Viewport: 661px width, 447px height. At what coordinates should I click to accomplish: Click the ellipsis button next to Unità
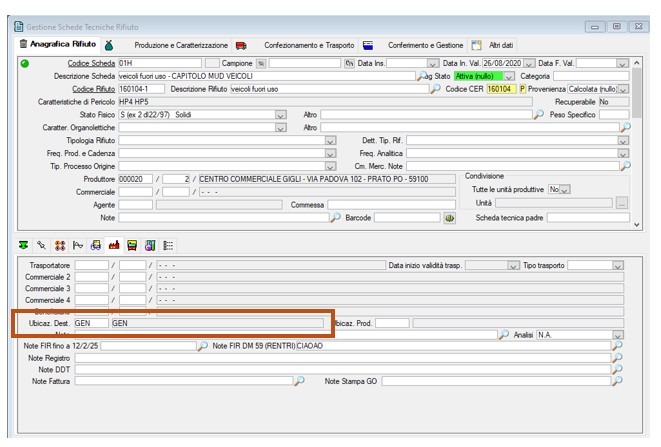click(622, 203)
